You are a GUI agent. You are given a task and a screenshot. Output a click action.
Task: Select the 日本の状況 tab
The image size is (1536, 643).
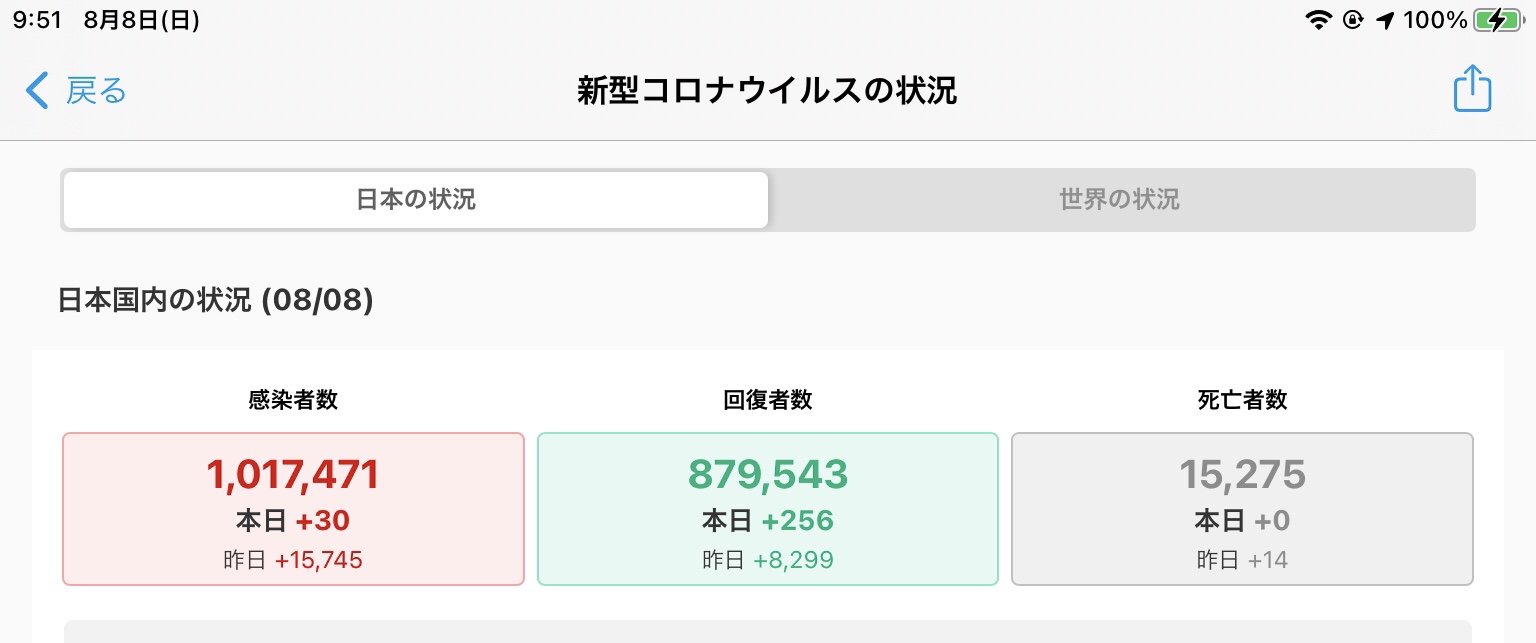(x=416, y=200)
